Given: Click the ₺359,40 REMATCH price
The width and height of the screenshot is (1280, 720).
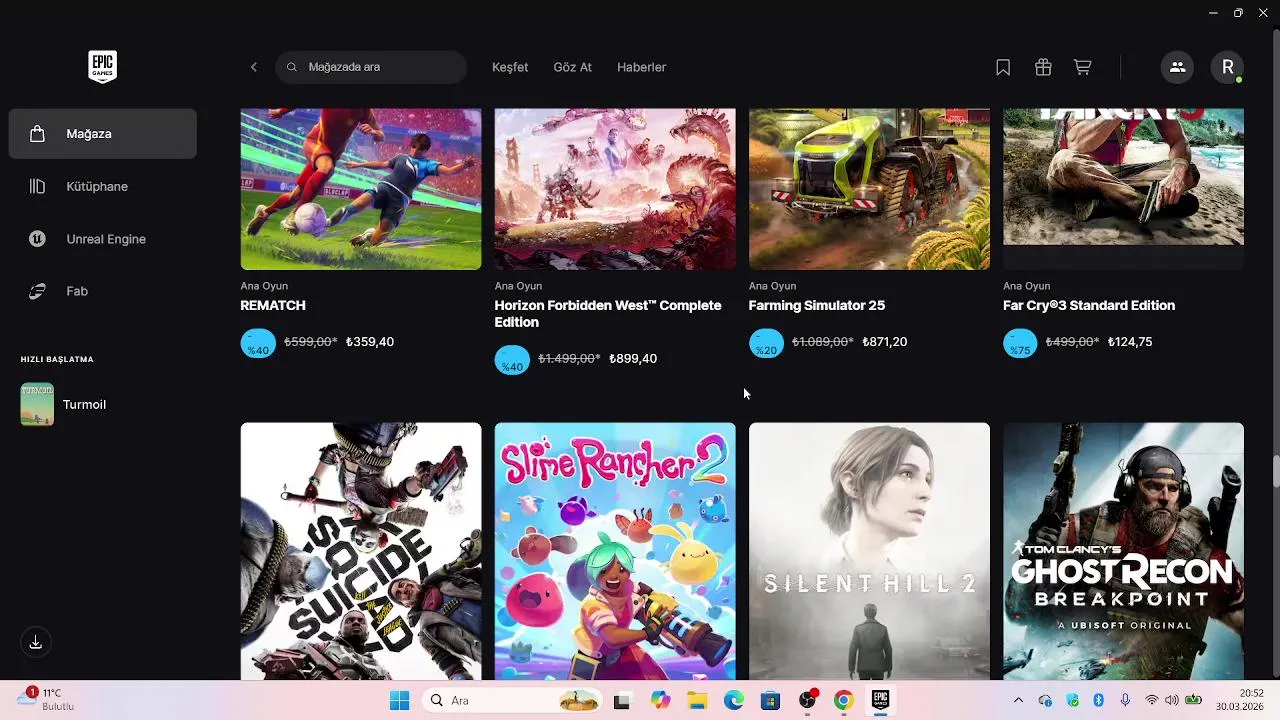Looking at the screenshot, I should 370,342.
